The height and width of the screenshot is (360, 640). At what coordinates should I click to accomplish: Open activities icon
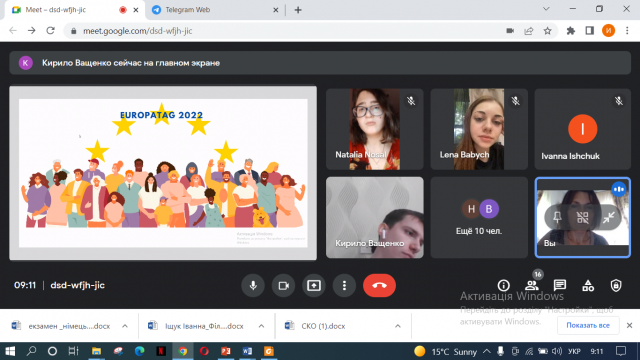point(588,285)
